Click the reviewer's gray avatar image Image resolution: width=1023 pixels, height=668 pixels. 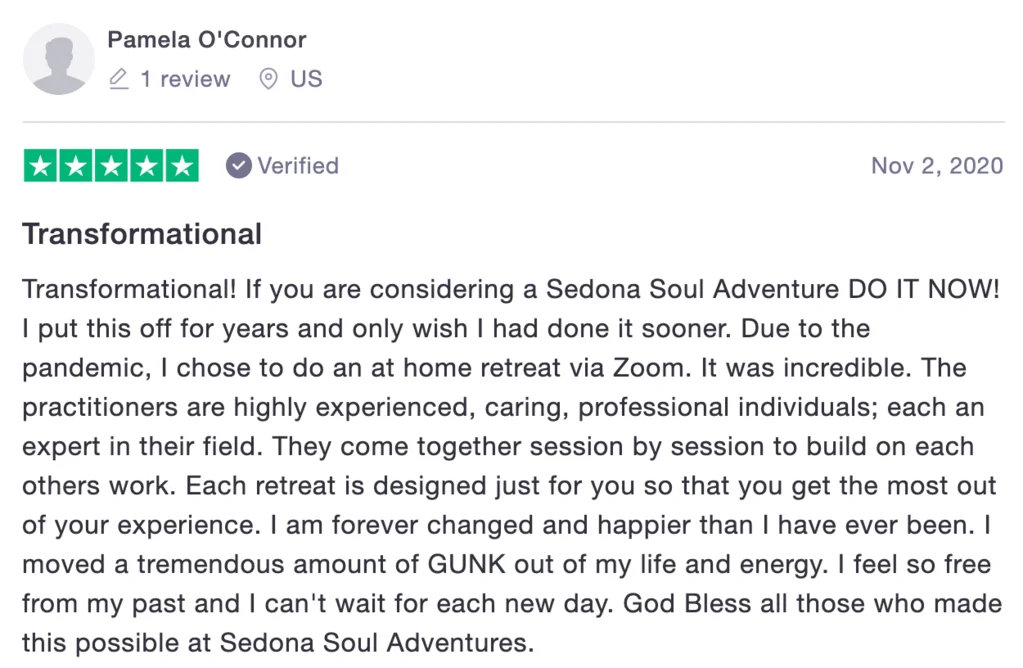click(58, 60)
